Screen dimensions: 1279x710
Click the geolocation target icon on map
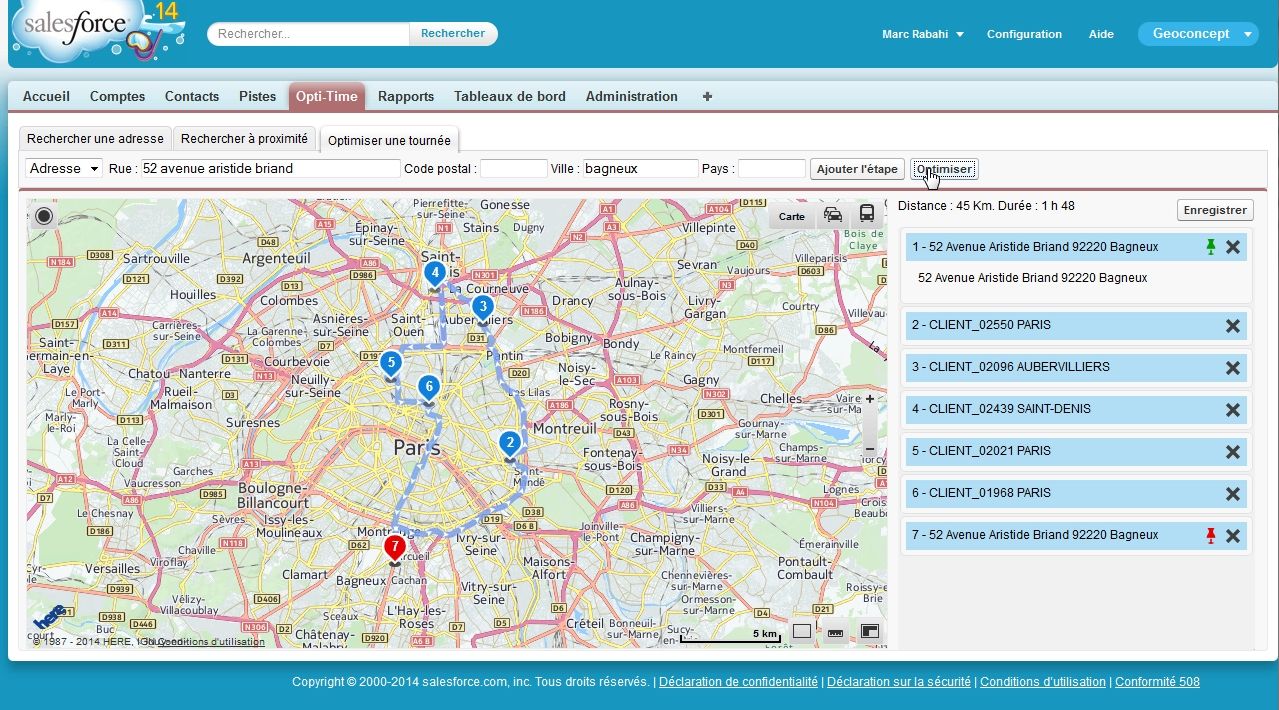[x=44, y=216]
